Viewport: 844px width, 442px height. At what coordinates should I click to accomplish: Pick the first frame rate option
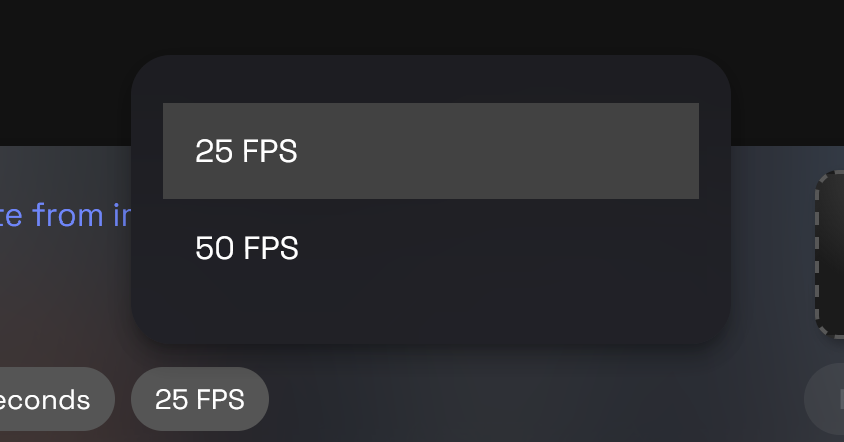[430, 151]
